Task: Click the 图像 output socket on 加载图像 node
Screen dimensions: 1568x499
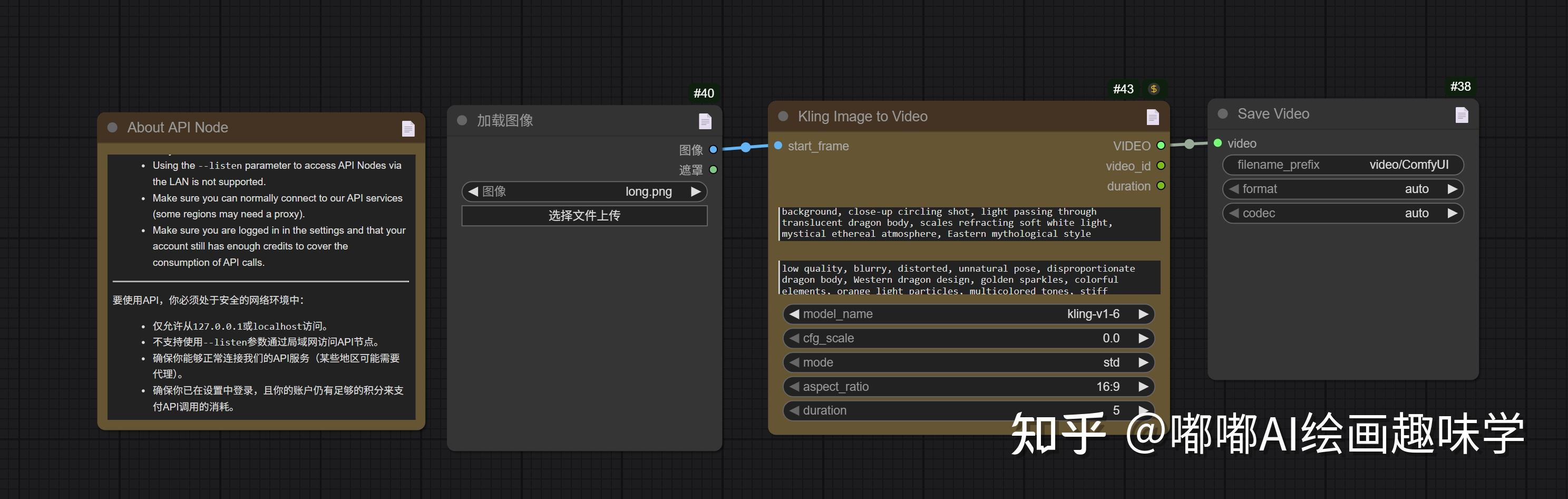Action: (714, 149)
